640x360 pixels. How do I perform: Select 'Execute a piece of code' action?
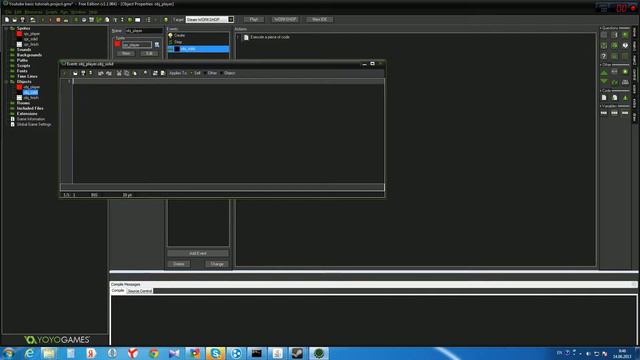click(x=270, y=37)
